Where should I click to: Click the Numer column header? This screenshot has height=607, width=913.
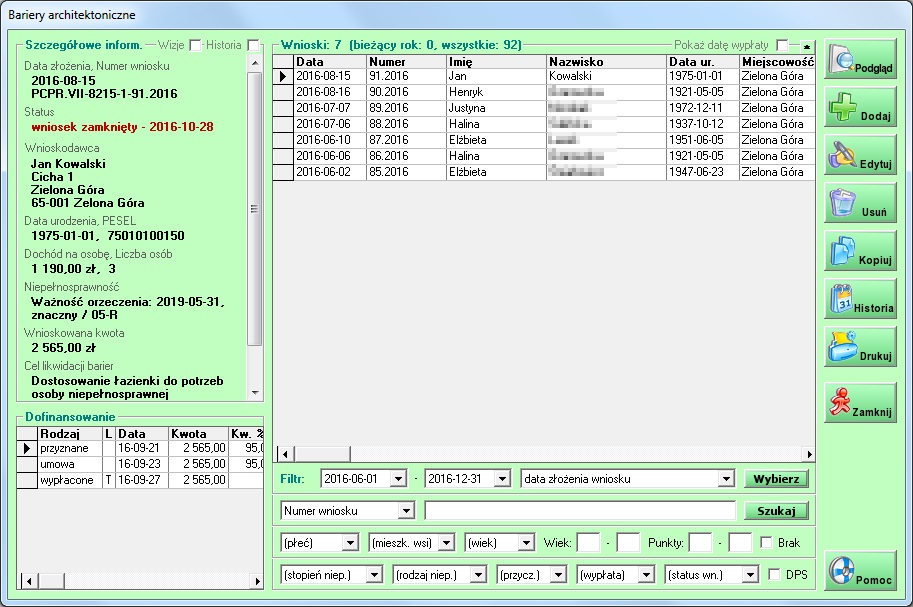click(406, 62)
